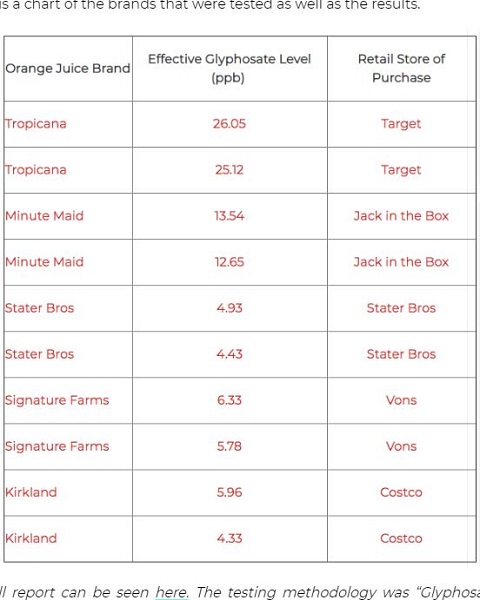Viewport: 480px width, 600px height.
Task: Select Effective Glyphosate Level header cell
Action: point(229,68)
